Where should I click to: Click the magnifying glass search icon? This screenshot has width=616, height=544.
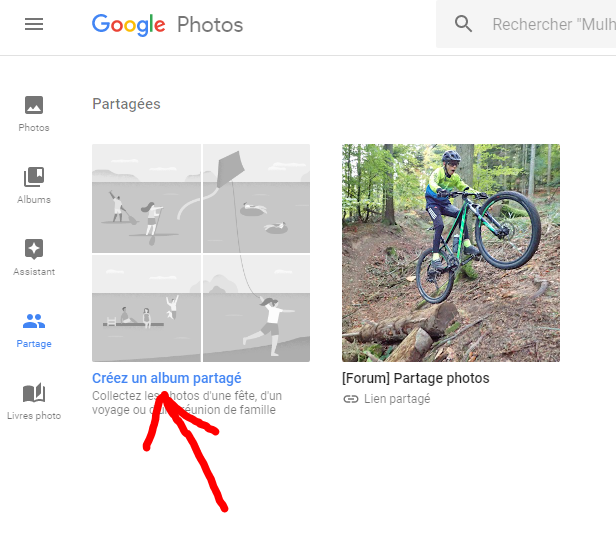tap(463, 24)
